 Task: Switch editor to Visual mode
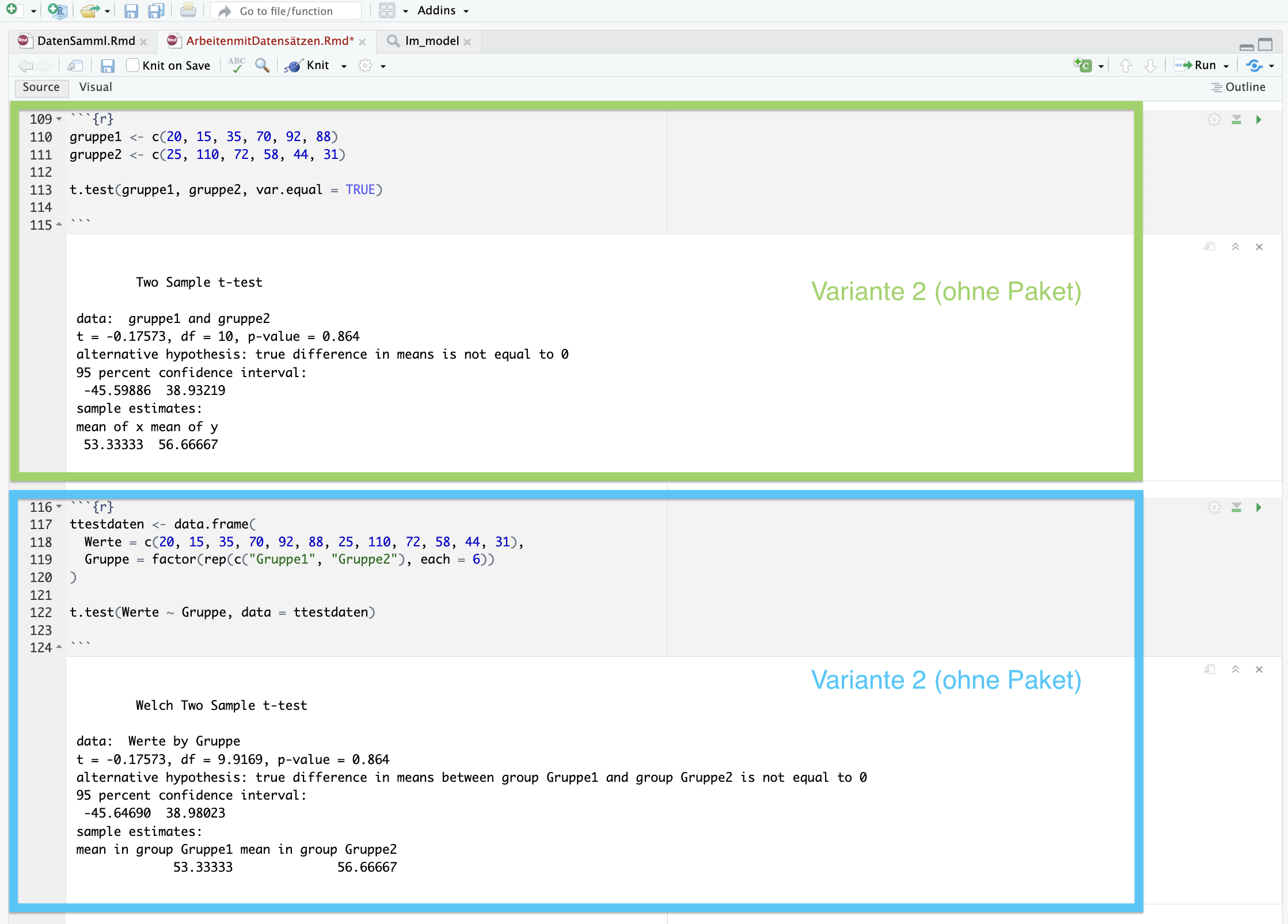pos(96,87)
